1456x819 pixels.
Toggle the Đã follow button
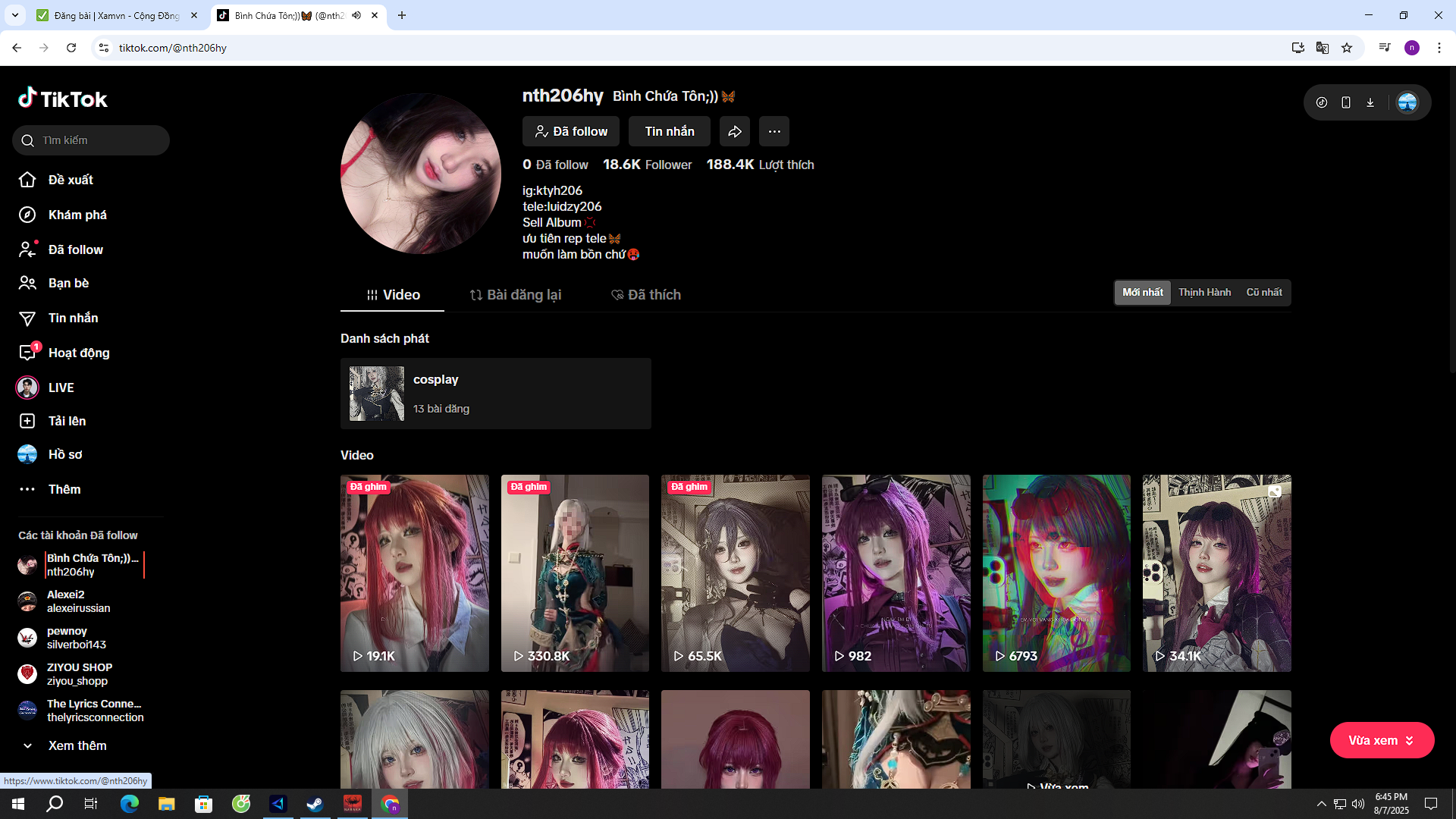[x=570, y=132]
